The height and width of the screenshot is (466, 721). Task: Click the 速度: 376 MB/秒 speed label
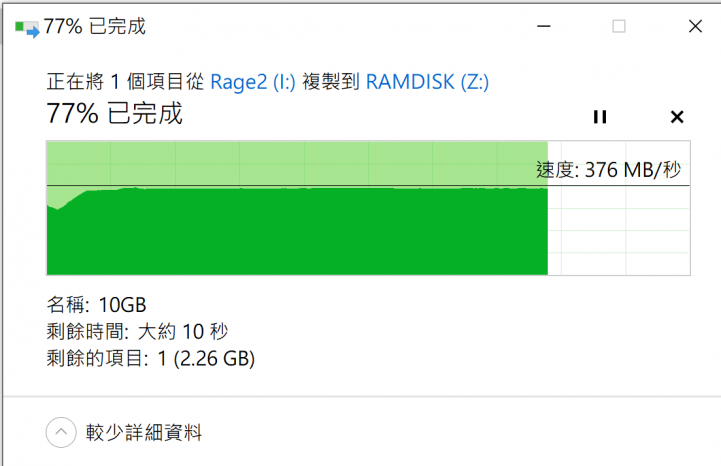[608, 170]
